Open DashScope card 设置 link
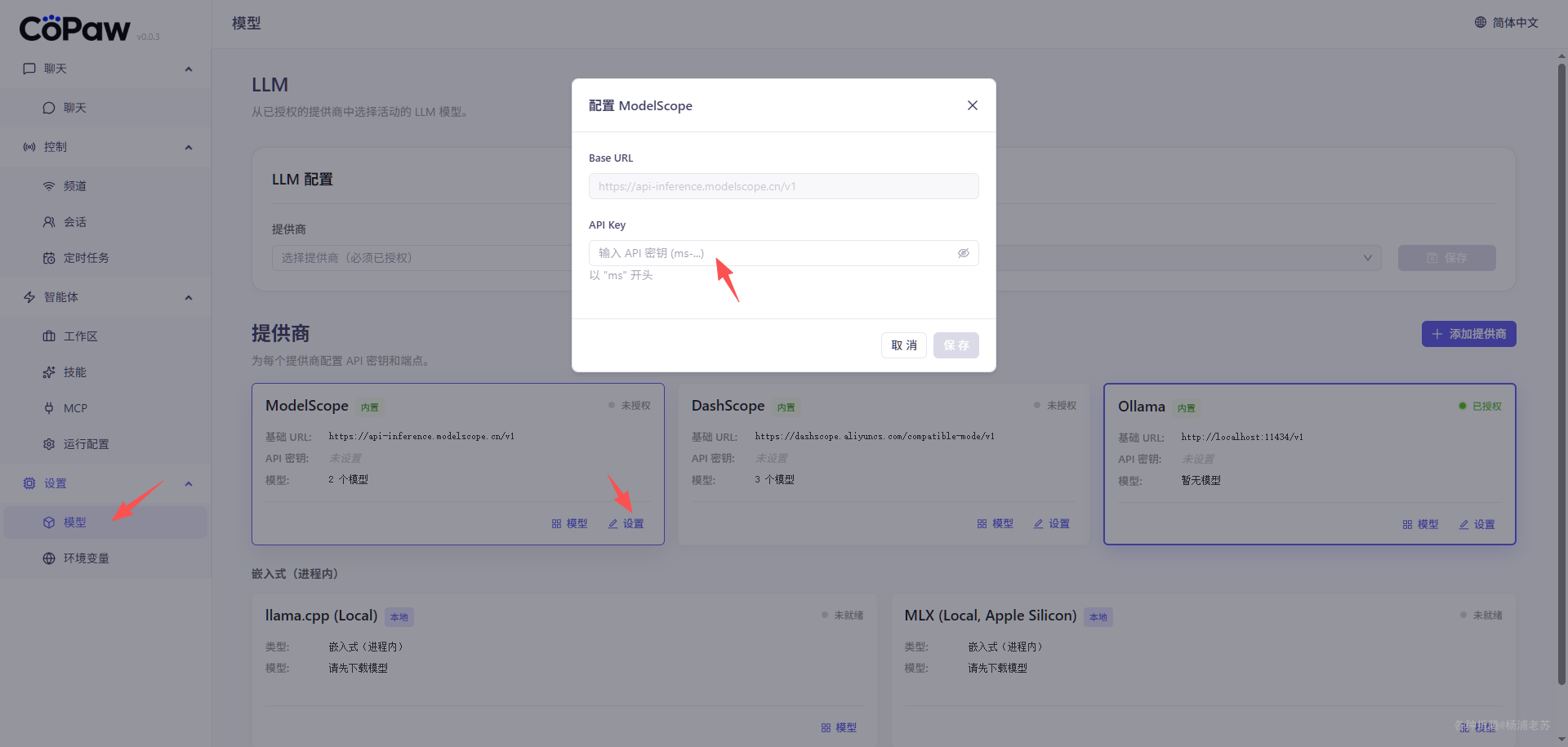This screenshot has height=747, width=1568. click(1052, 523)
